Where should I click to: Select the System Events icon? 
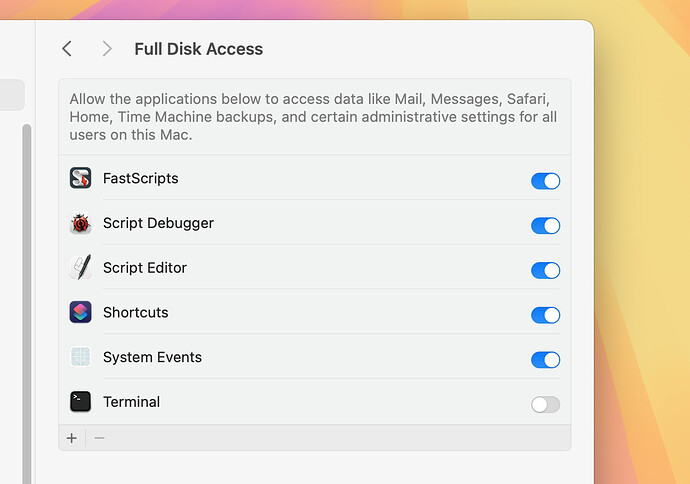pyautogui.click(x=81, y=357)
